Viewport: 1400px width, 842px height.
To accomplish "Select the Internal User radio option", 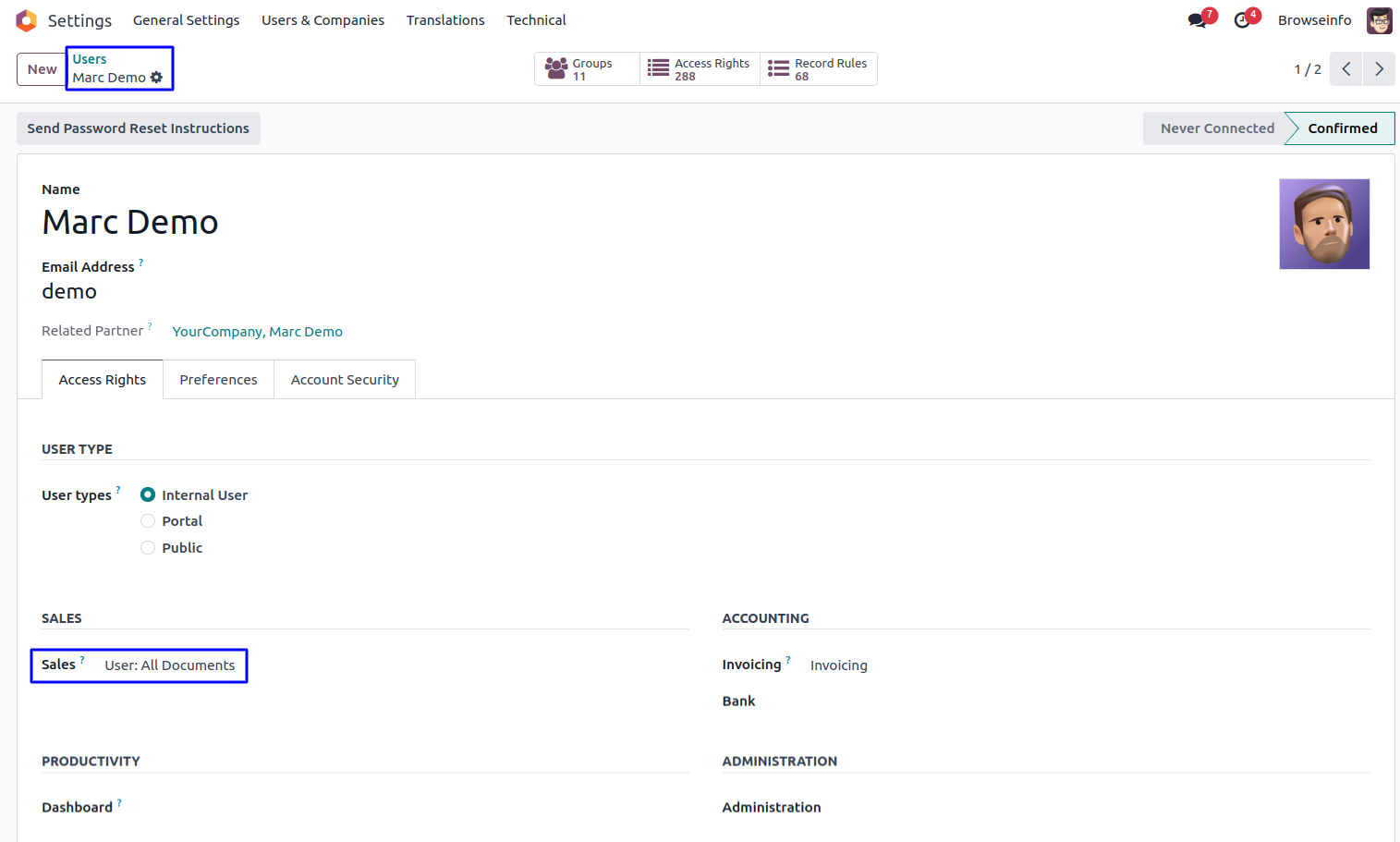I will tap(148, 495).
